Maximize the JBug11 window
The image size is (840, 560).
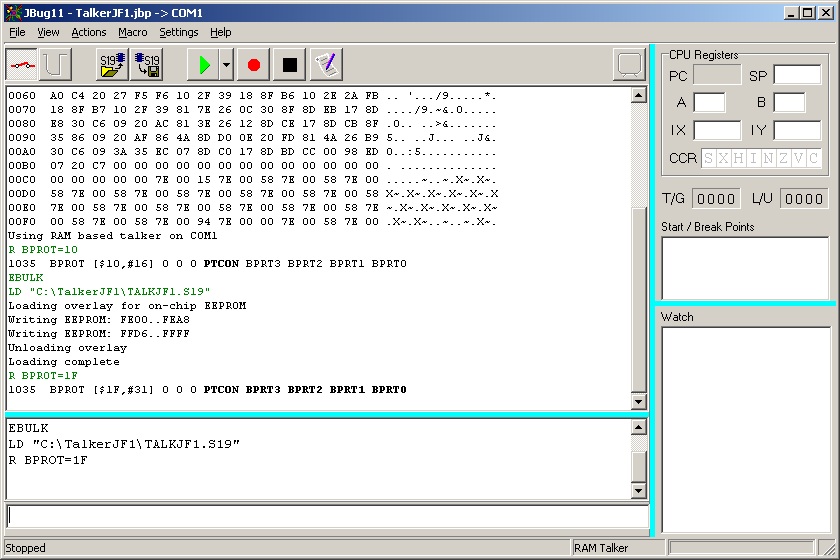[x=808, y=13]
